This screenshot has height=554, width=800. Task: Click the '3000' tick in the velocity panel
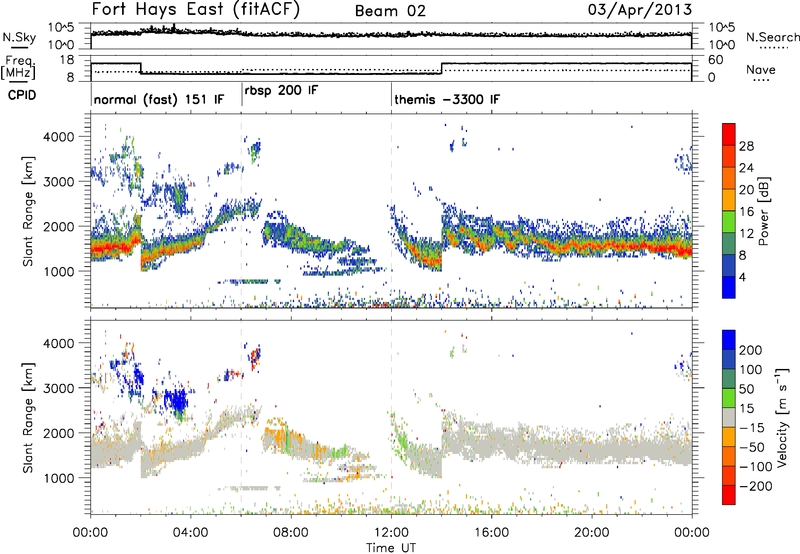[59, 388]
